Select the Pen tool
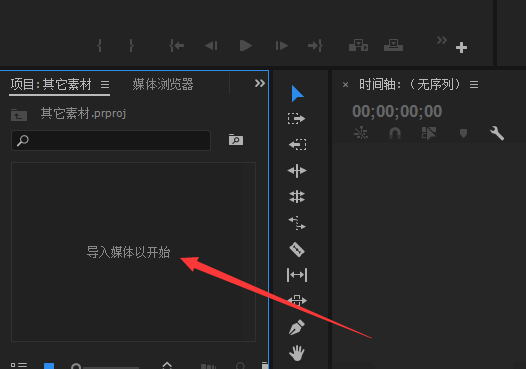The image size is (526, 369). coord(297,327)
